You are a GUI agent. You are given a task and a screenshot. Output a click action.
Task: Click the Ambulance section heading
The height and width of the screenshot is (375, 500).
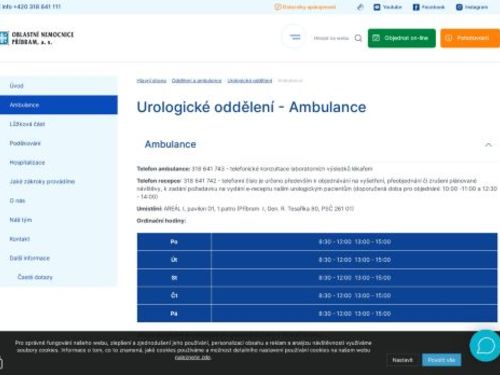(x=170, y=144)
